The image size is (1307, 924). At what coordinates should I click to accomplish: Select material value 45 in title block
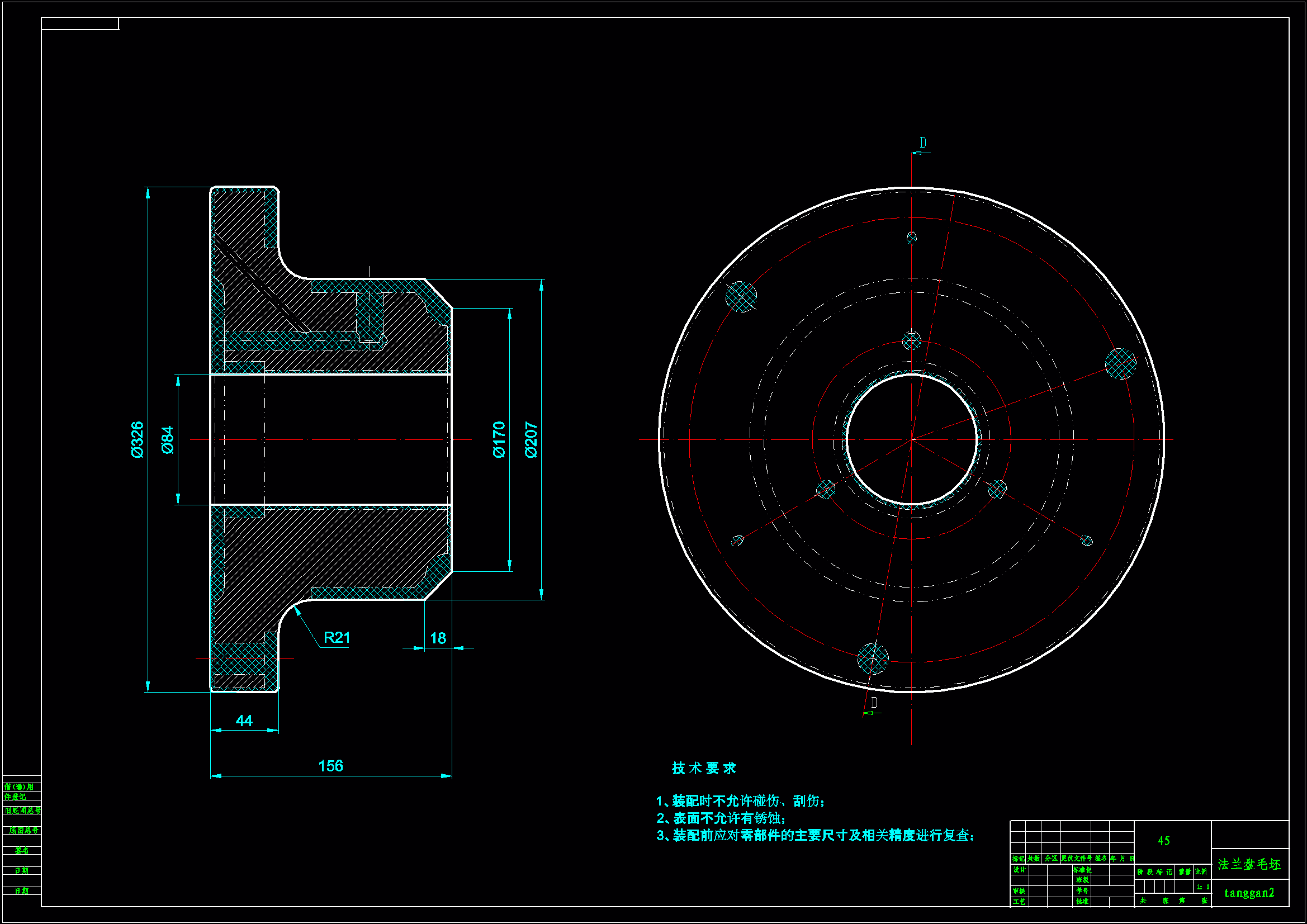[1163, 841]
